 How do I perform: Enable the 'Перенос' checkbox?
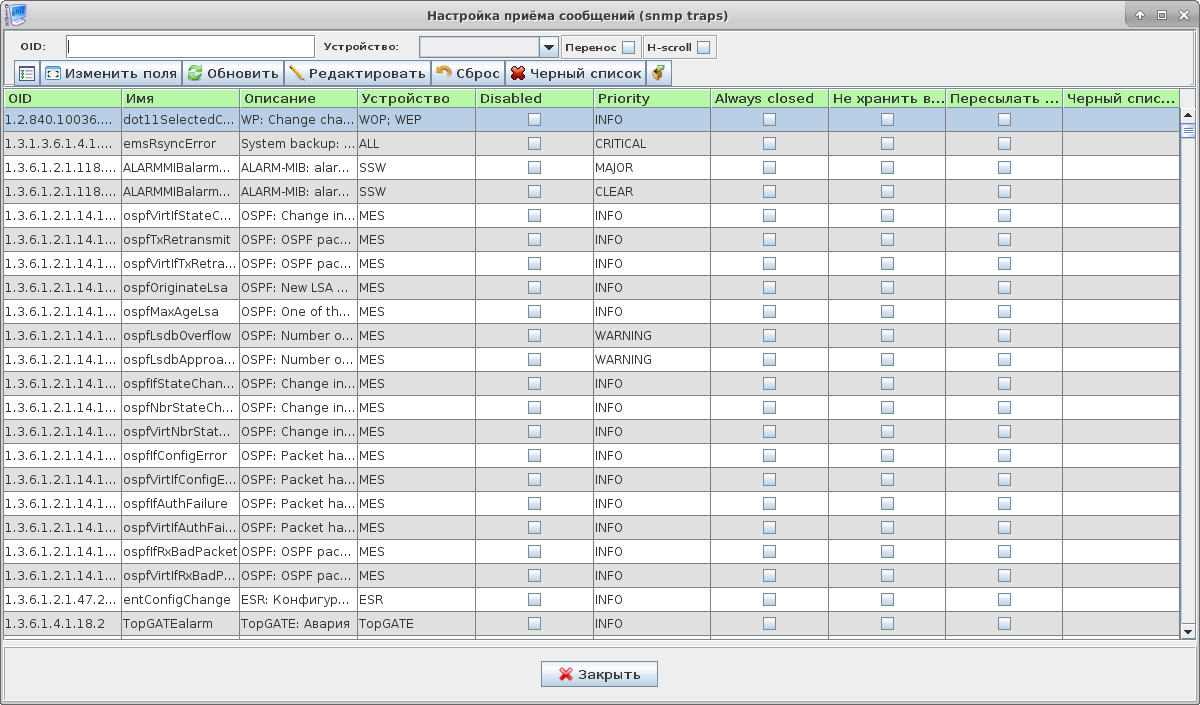[628, 47]
